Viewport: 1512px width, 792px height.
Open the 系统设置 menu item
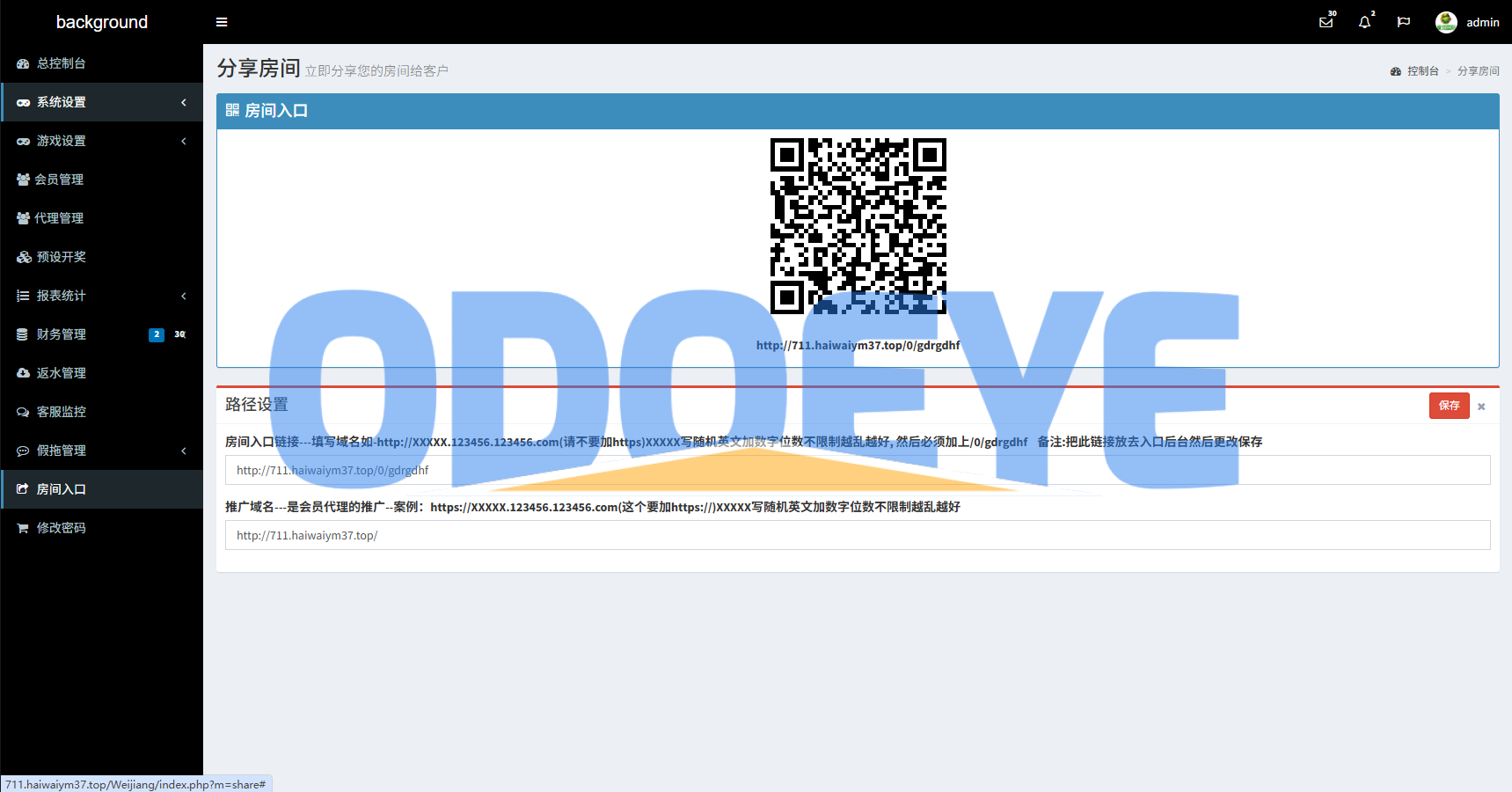102,102
